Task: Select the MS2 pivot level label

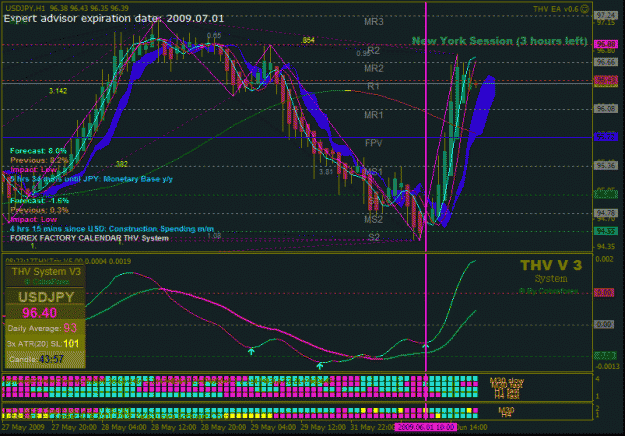Action: tap(373, 219)
